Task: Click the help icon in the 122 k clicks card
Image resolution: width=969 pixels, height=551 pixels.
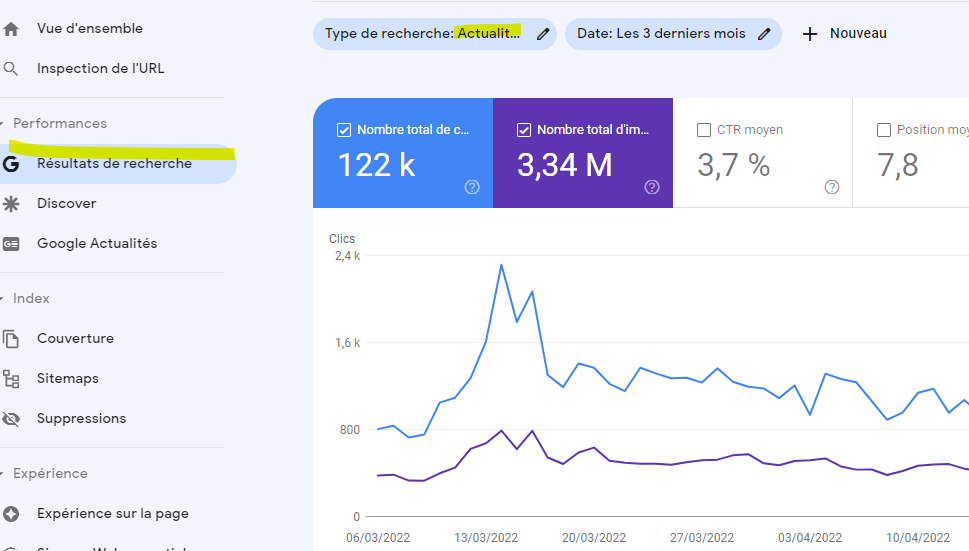Action: tap(472, 187)
